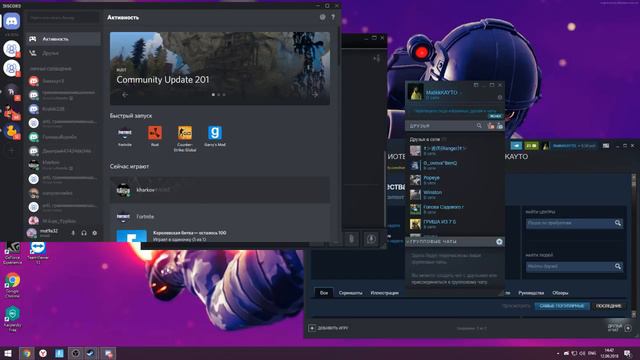Viewport: 640px width, 360px height.
Task: Open ГРИША ИЗ 7 Б friend entry
Action: [x=455, y=224]
